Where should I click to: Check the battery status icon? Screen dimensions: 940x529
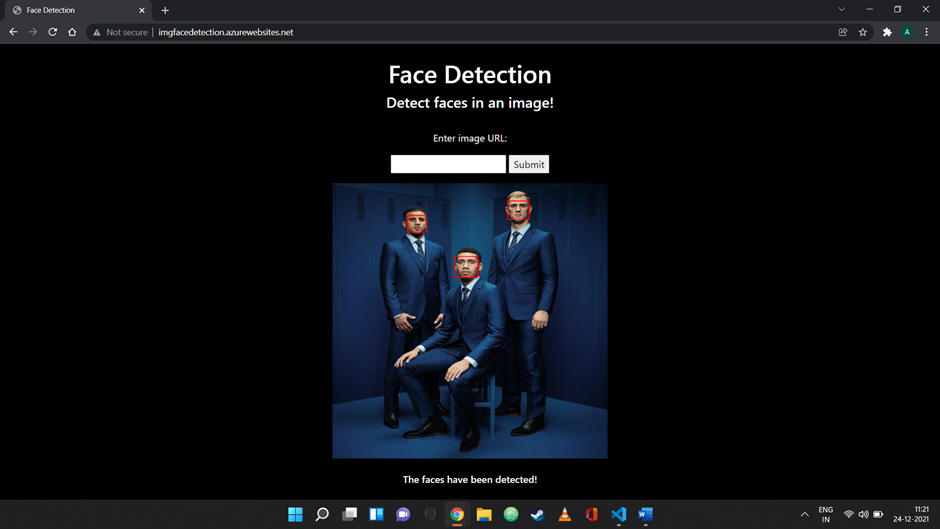pos(878,515)
